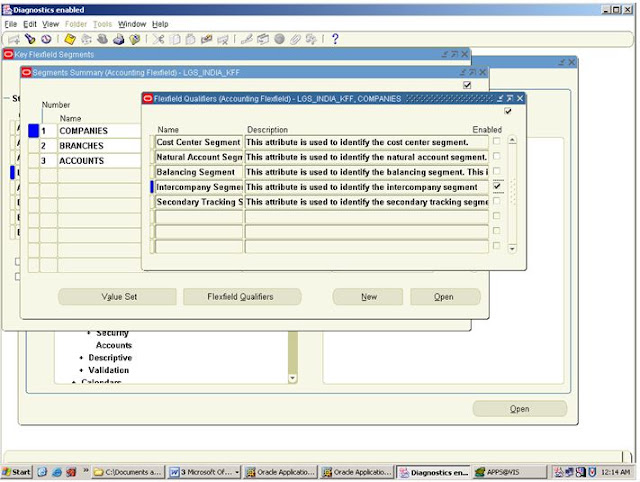Click the navigator list scroll down arrow
This screenshot has width=640, height=482.
click(x=292, y=378)
